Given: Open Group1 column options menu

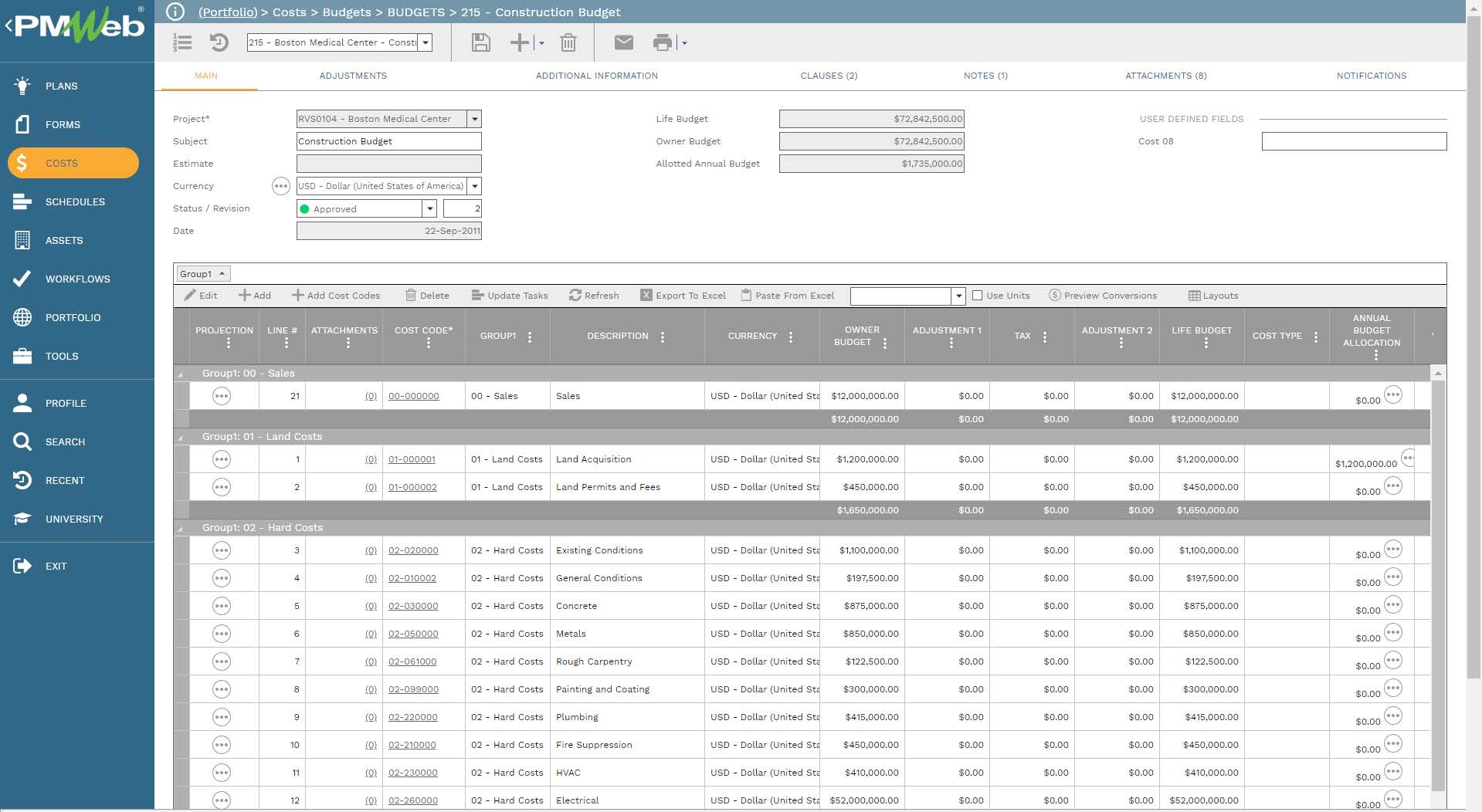Looking at the screenshot, I should point(530,337).
